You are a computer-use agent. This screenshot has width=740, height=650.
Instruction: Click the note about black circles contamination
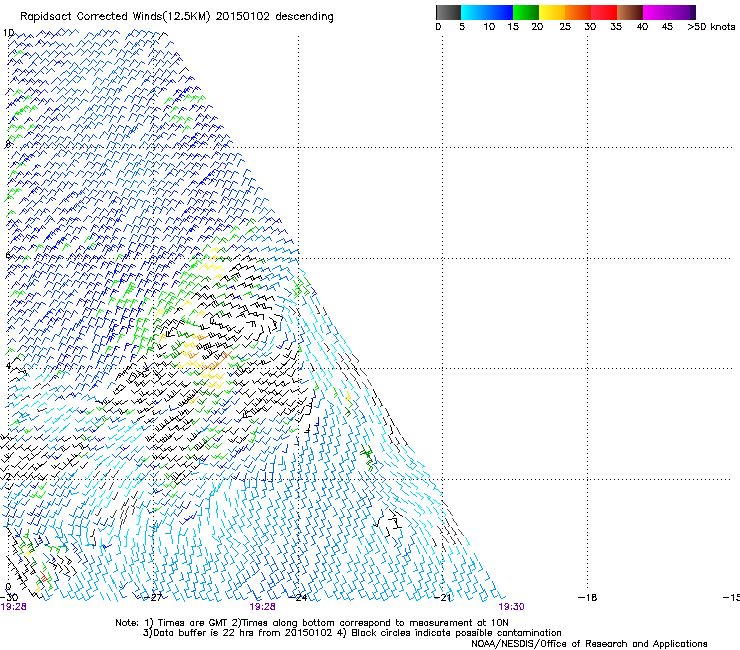(450, 633)
